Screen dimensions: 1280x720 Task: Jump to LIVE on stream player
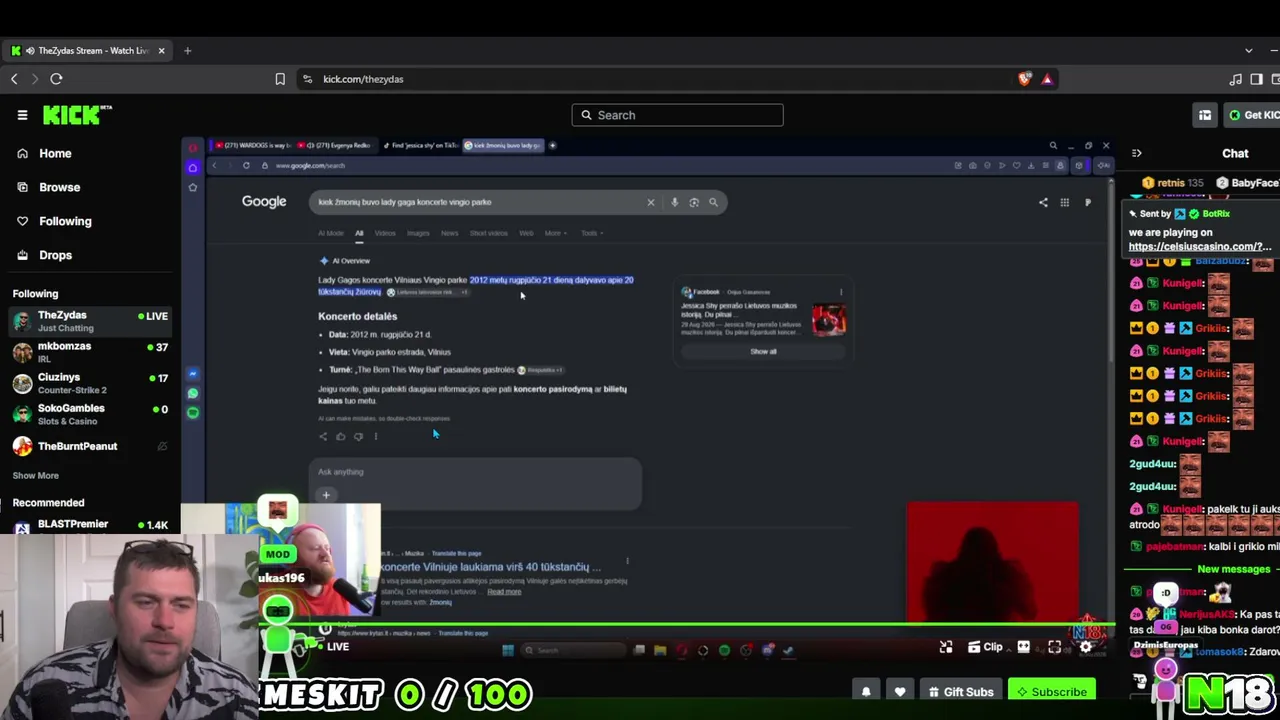click(x=331, y=647)
